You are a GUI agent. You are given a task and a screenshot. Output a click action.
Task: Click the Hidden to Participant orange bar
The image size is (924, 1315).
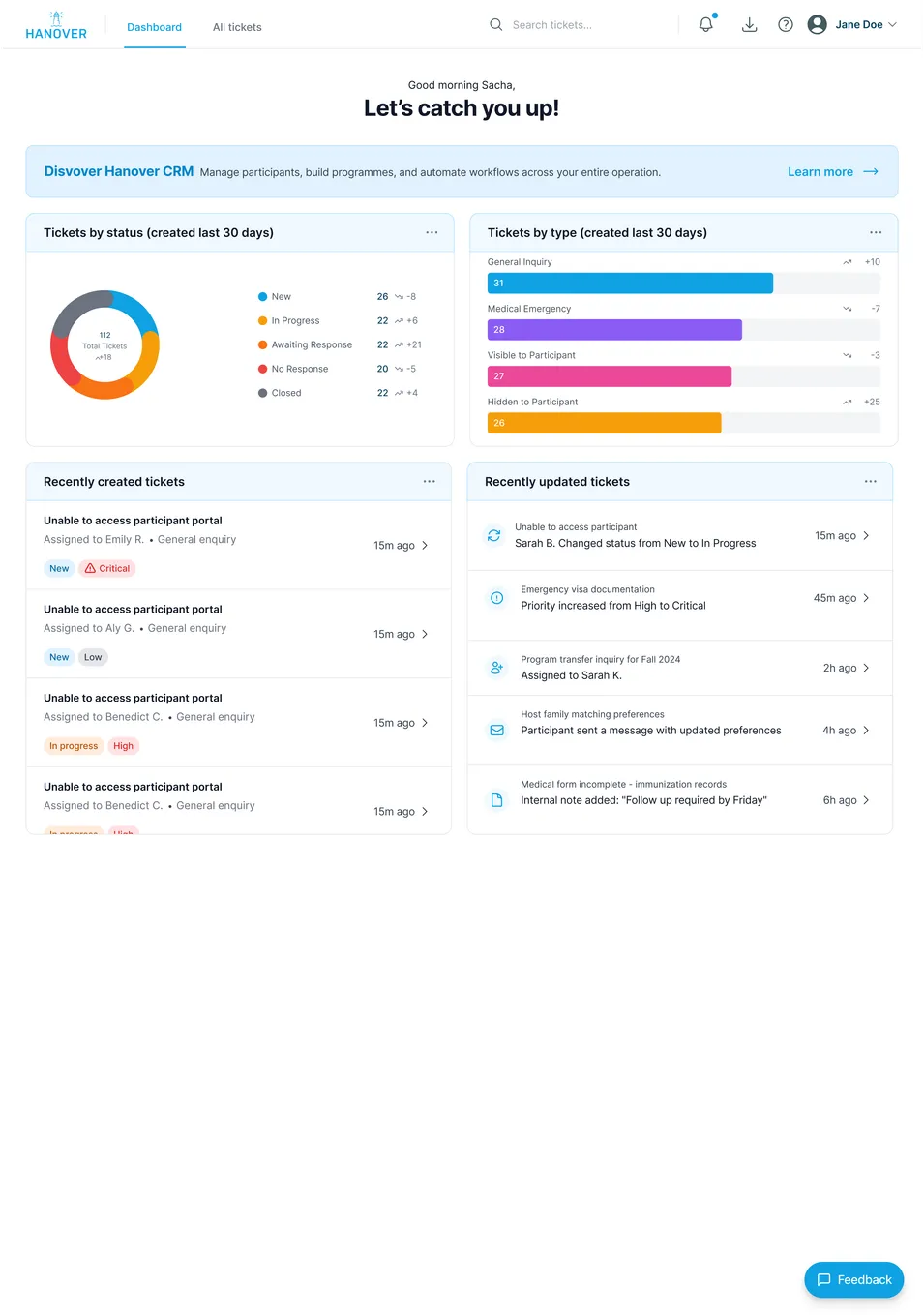pos(605,423)
